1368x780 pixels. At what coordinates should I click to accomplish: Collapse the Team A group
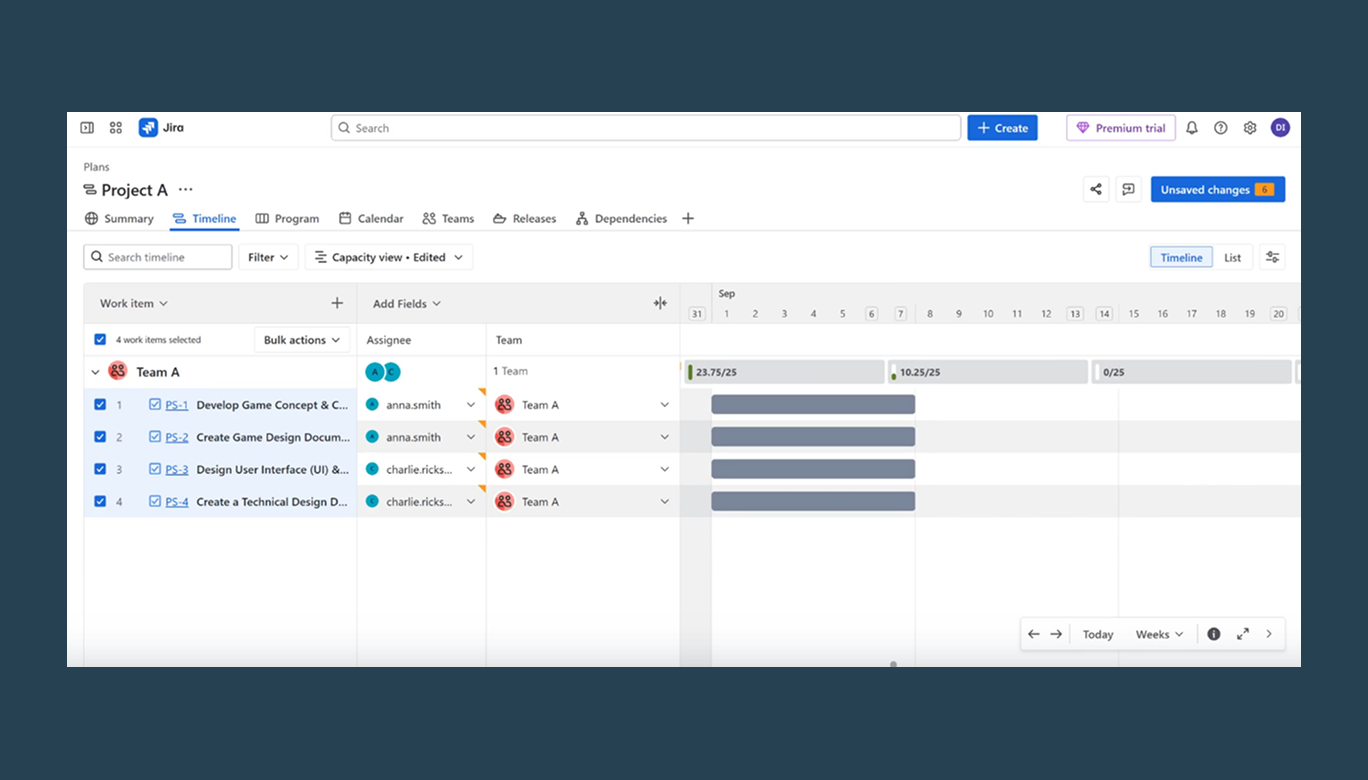pos(95,372)
